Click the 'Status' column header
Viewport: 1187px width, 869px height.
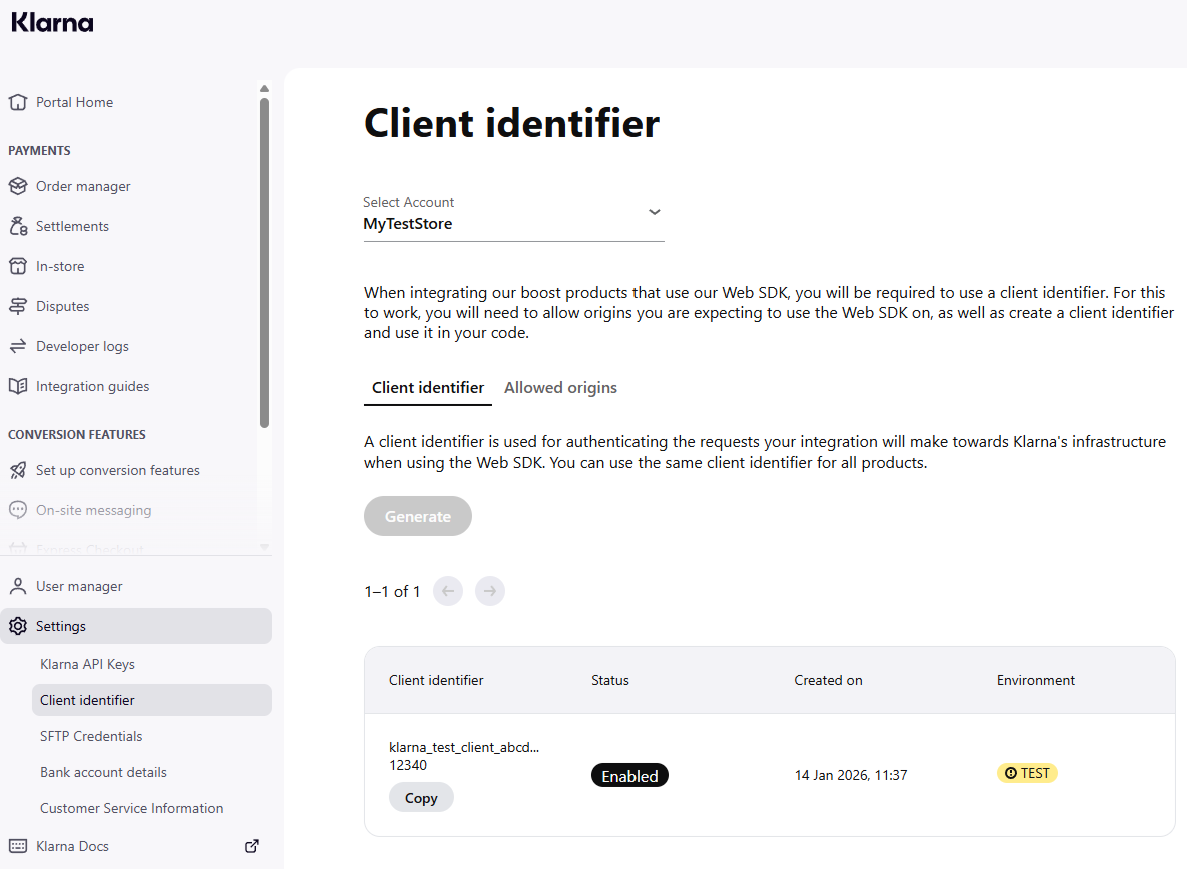click(x=609, y=681)
